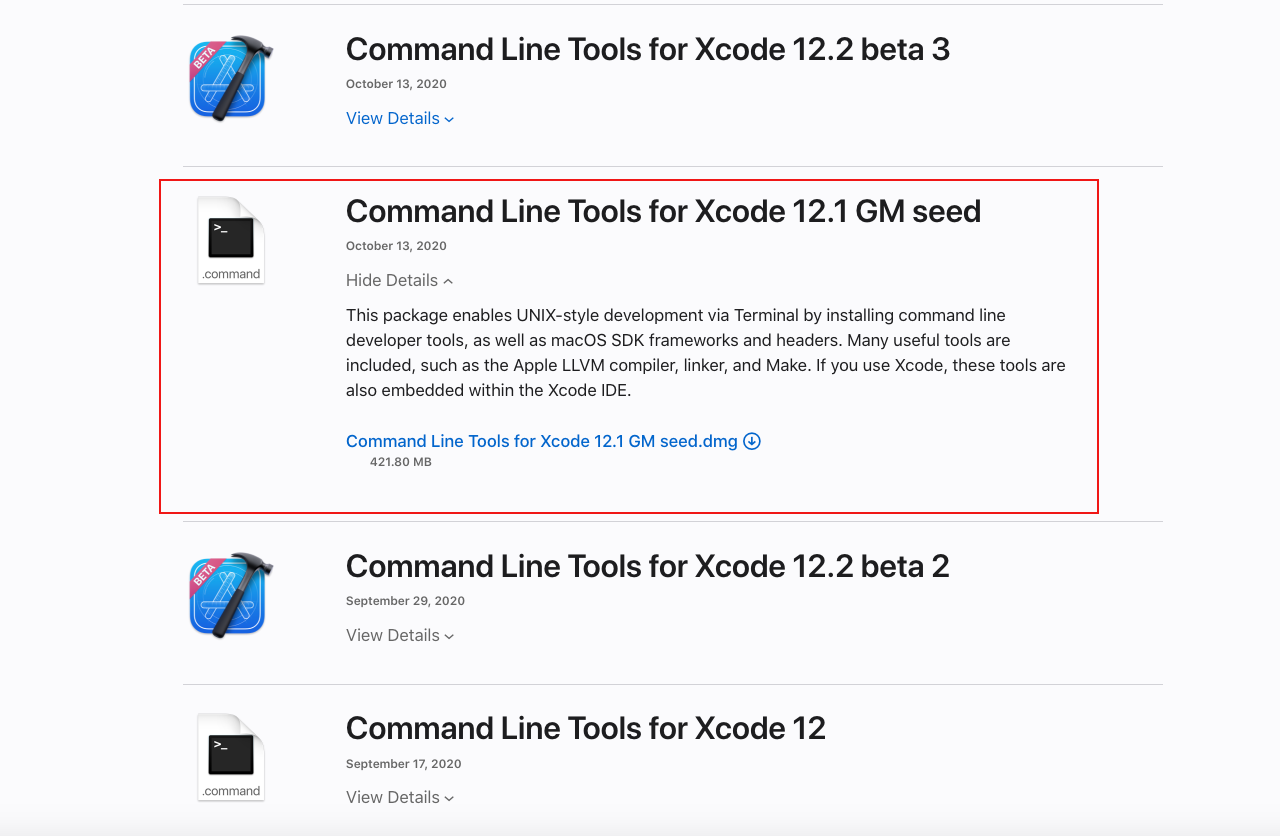Viewport: 1280px width, 836px height.
Task: Click the Command Line Tools for Xcode 12.1 GM seed heading
Action: pyautogui.click(x=663, y=211)
